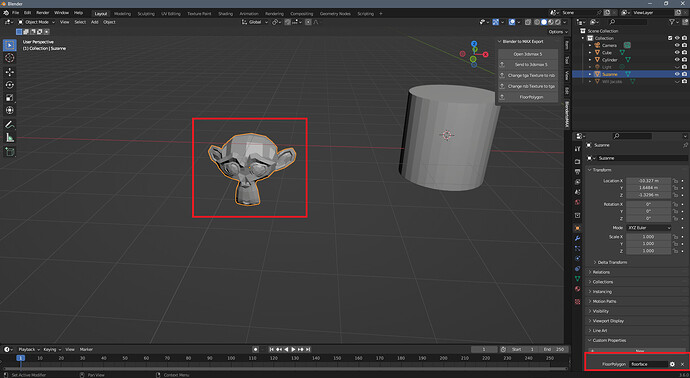The height and width of the screenshot is (378, 690).
Task: Open the World properties tab icon
Action: pos(577,202)
